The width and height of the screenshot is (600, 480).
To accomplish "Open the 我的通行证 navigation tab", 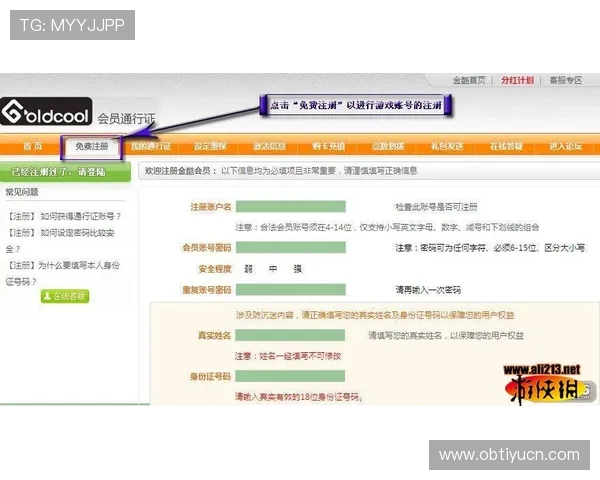I will click(x=151, y=146).
